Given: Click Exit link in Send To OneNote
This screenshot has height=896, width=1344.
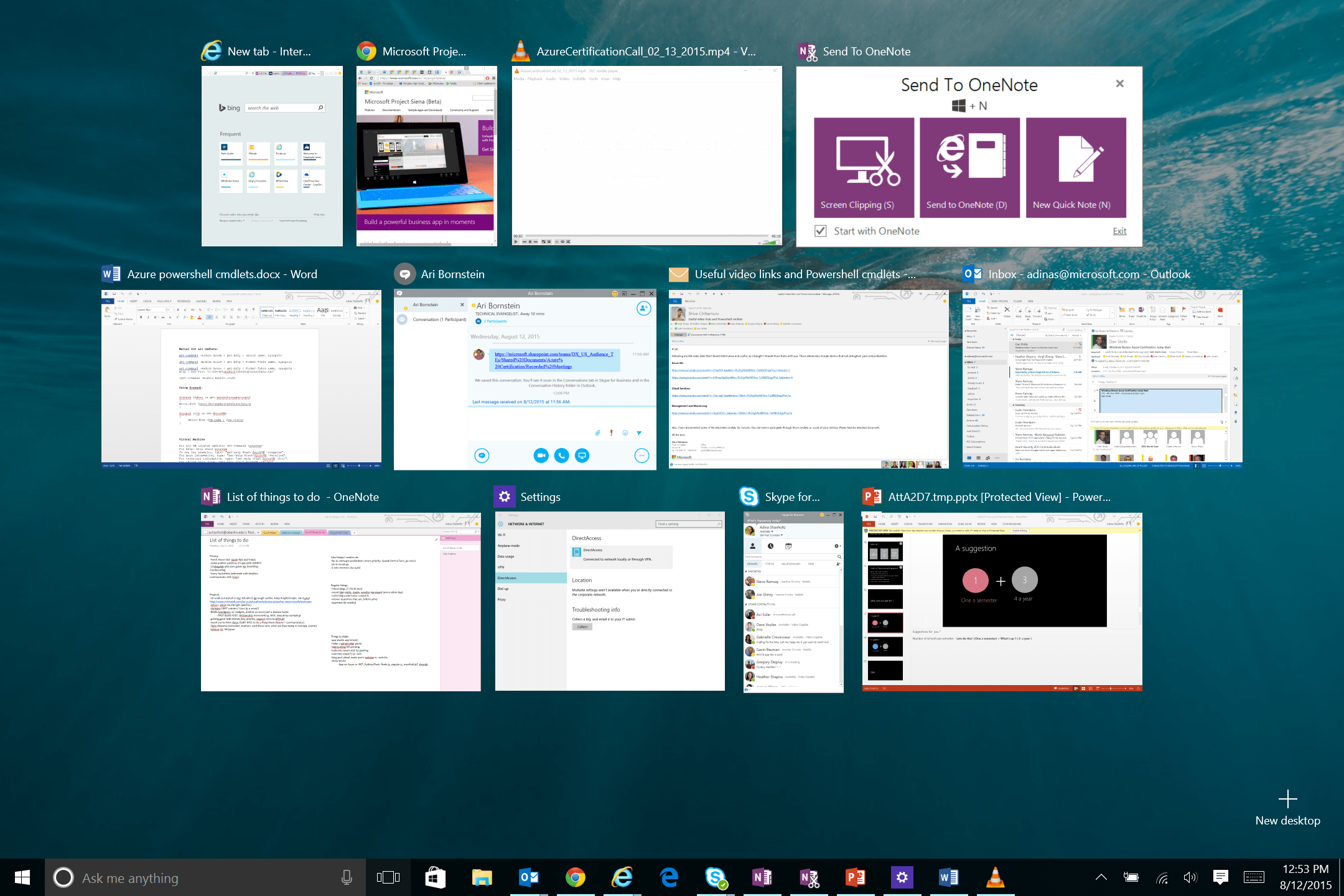Looking at the screenshot, I should (1119, 231).
